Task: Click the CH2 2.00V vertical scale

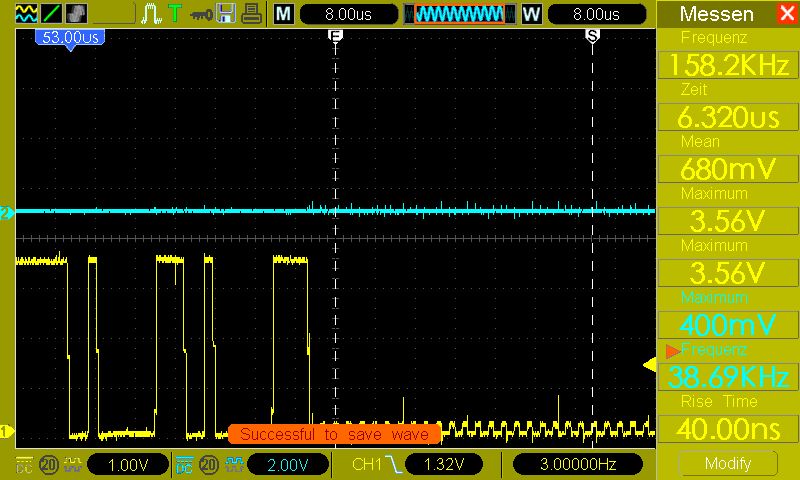Action: click(288, 464)
